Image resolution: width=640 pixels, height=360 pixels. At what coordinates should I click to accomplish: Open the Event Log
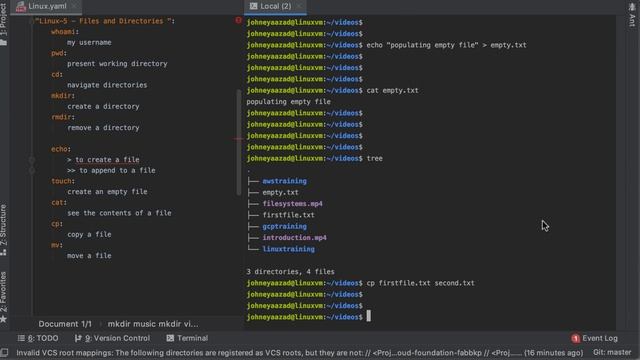point(595,338)
